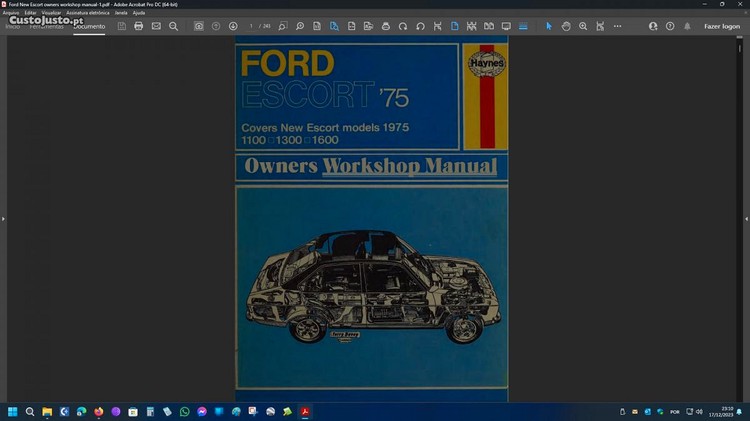Viewport: 750px width, 421px height.
Task: Click the Print document icon
Action: click(139, 26)
